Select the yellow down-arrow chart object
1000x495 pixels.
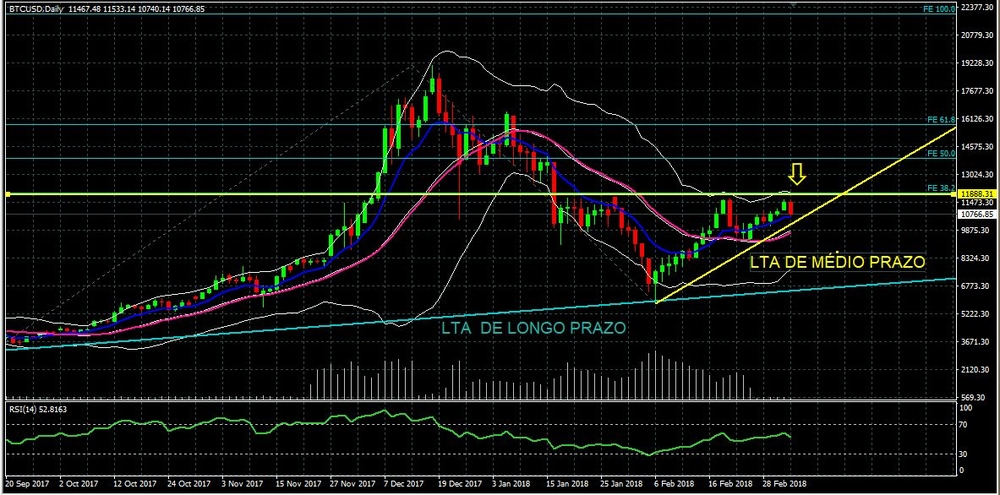pos(797,173)
